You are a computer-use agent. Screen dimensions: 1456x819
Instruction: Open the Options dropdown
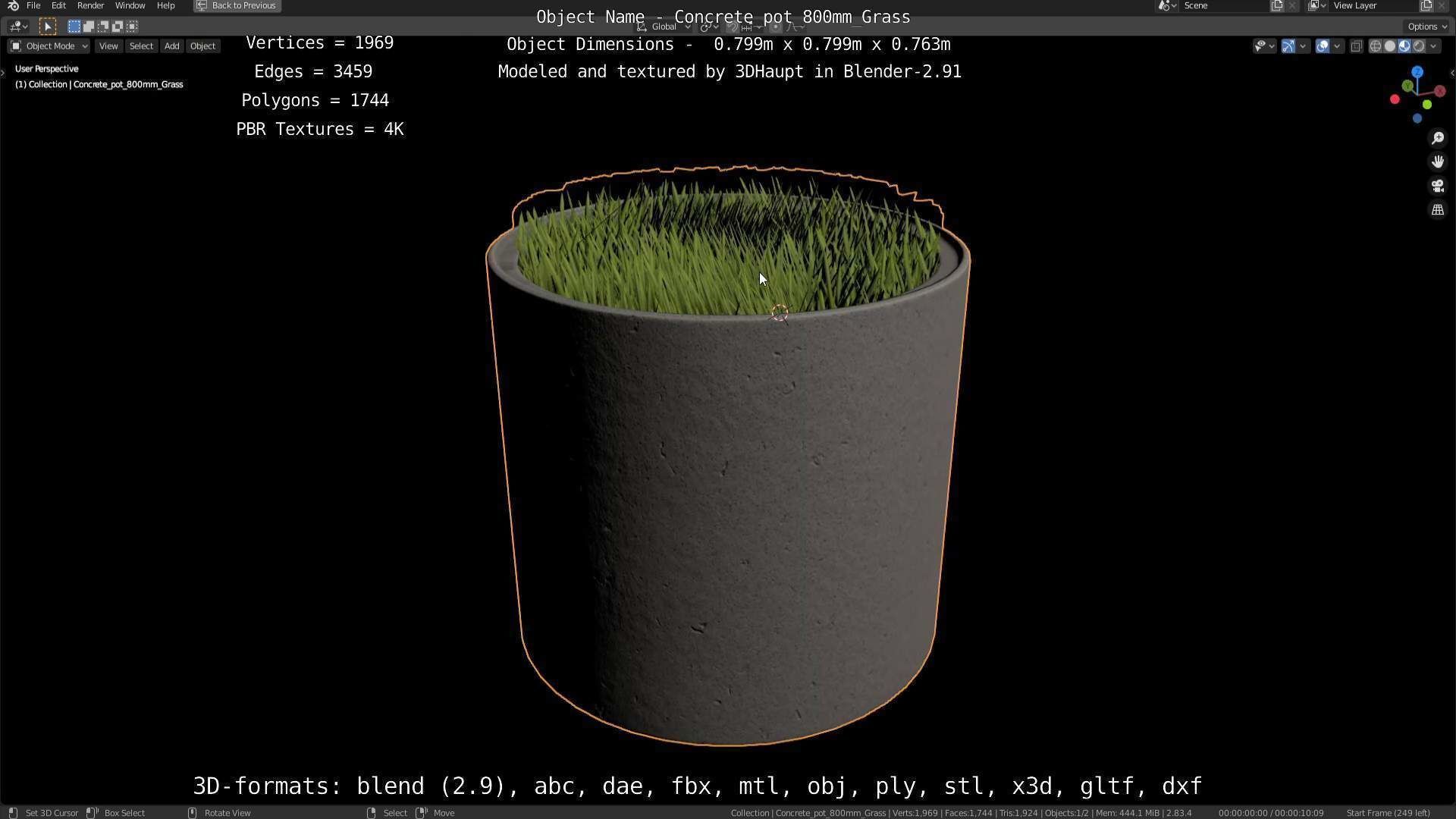1427,27
